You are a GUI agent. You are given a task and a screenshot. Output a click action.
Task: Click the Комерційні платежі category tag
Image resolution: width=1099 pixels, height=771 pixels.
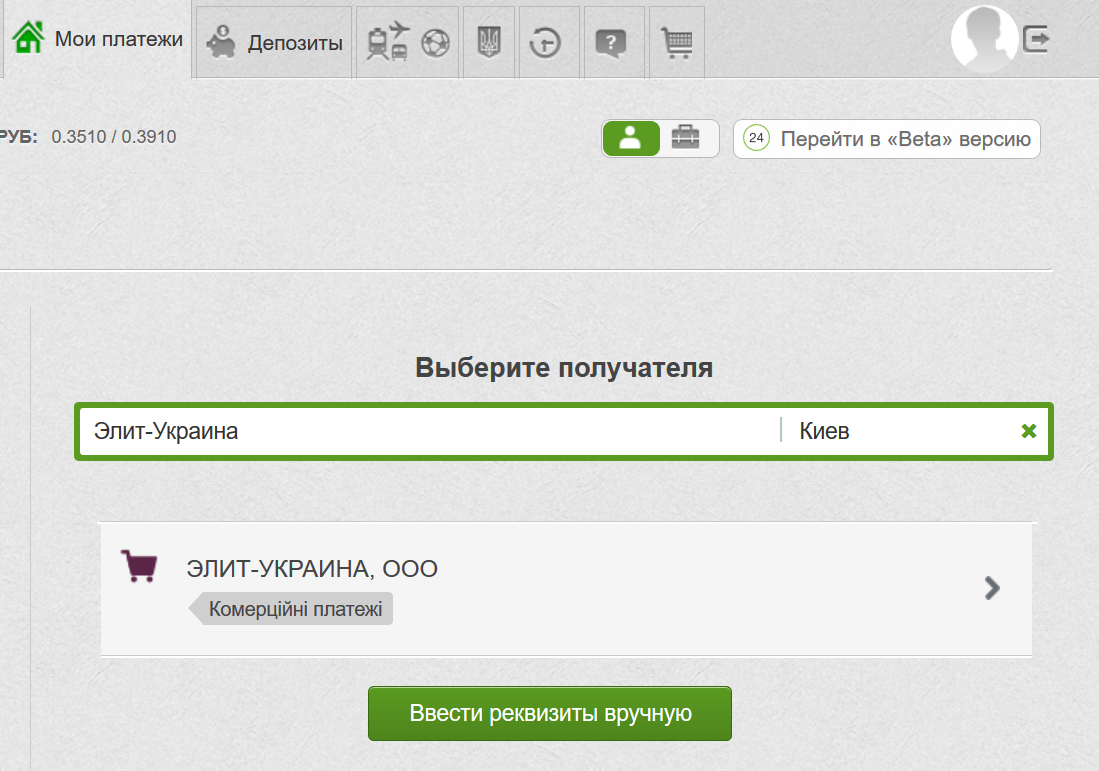click(295, 609)
